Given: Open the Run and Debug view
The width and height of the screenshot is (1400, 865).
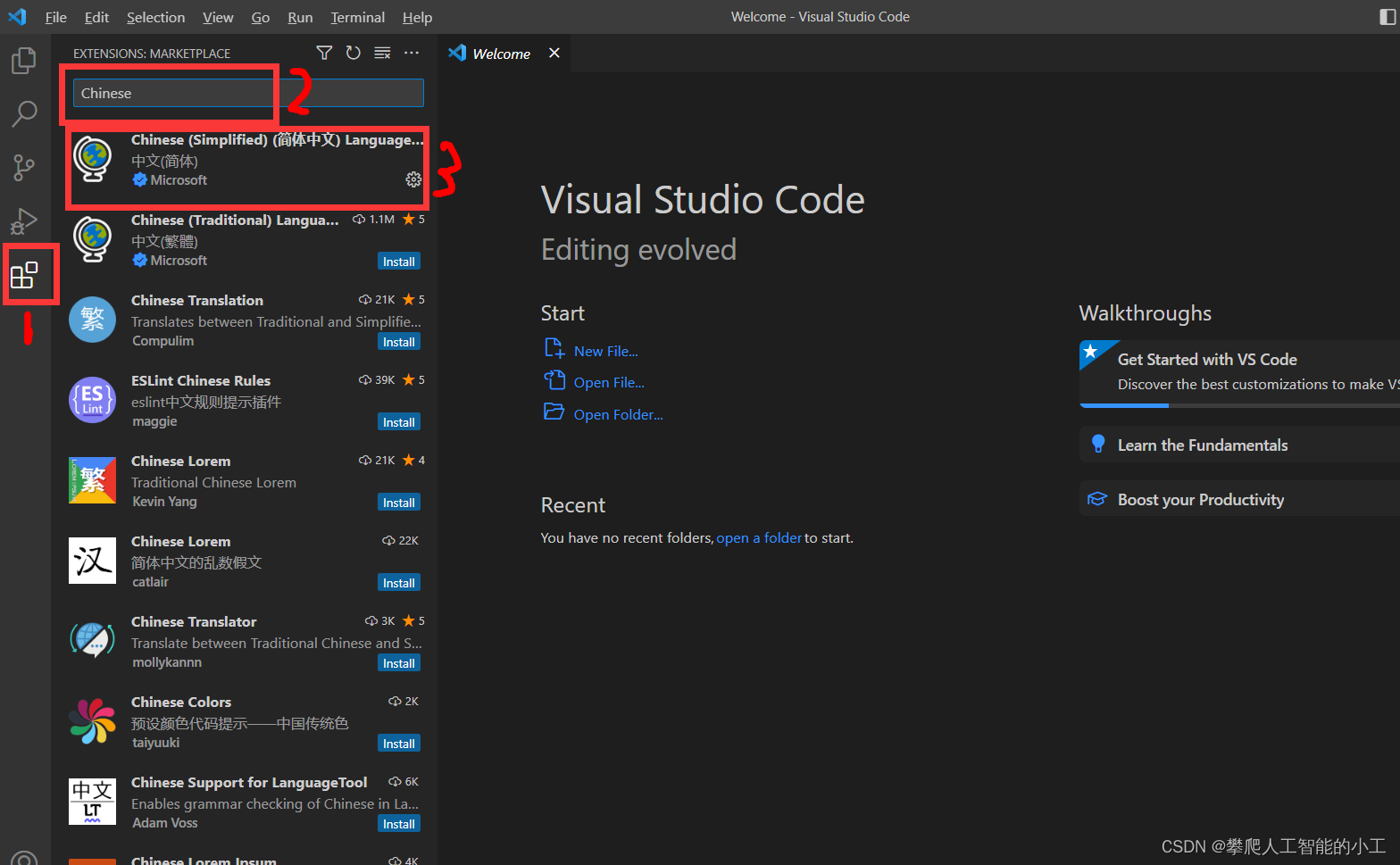Looking at the screenshot, I should (24, 220).
